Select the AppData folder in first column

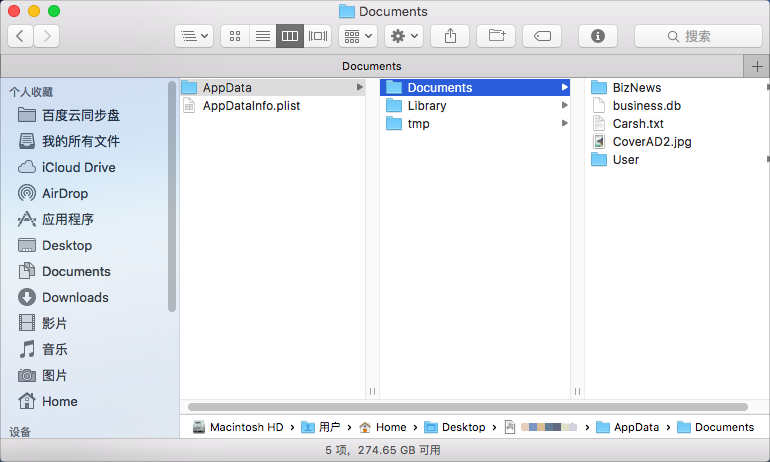273,87
